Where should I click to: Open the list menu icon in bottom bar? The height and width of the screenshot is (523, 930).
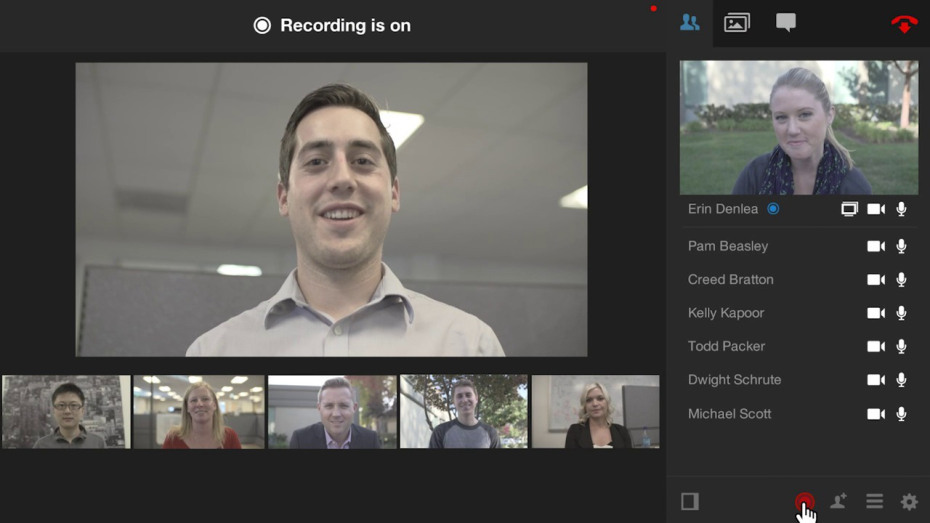point(874,502)
